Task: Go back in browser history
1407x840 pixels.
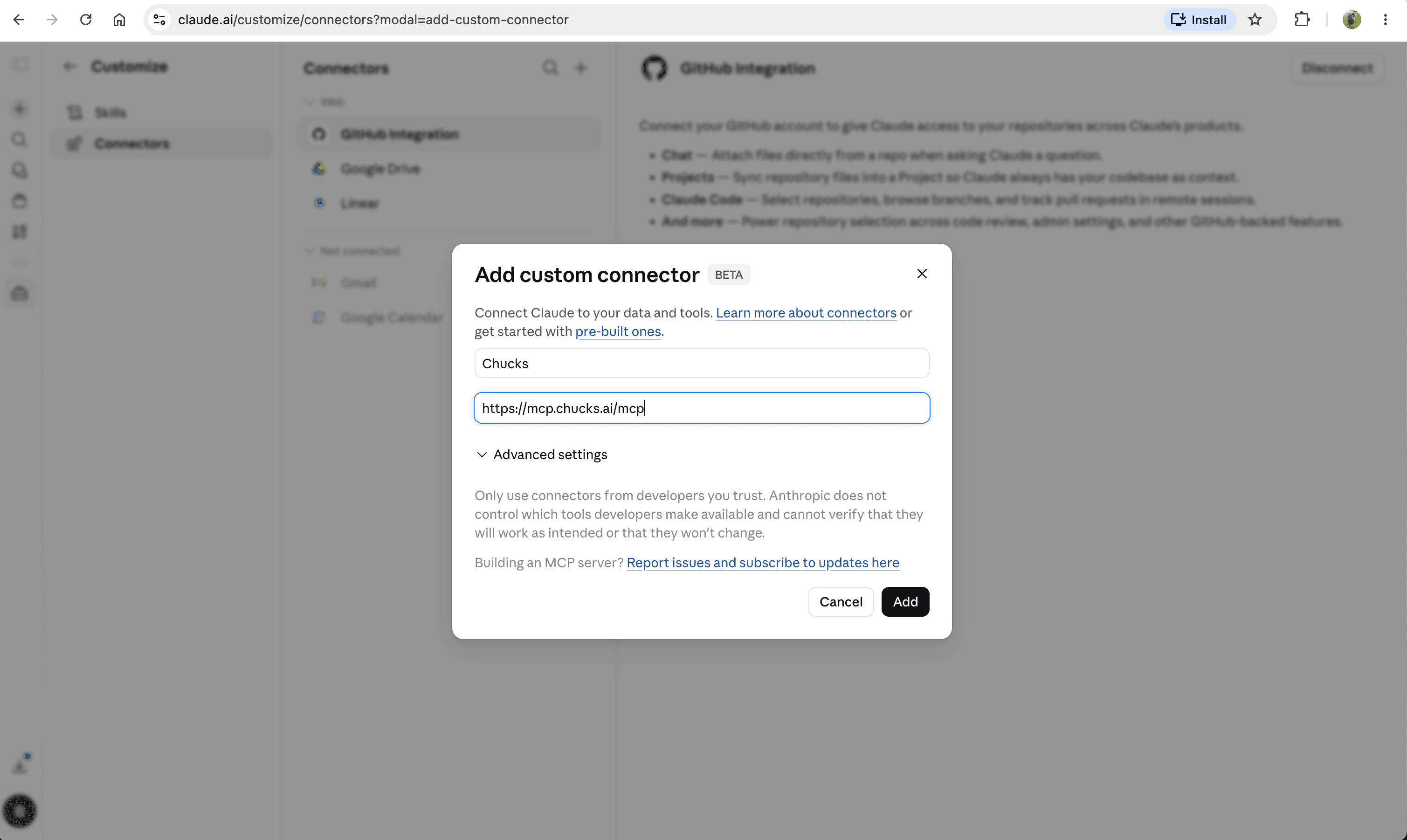Action: (x=19, y=20)
